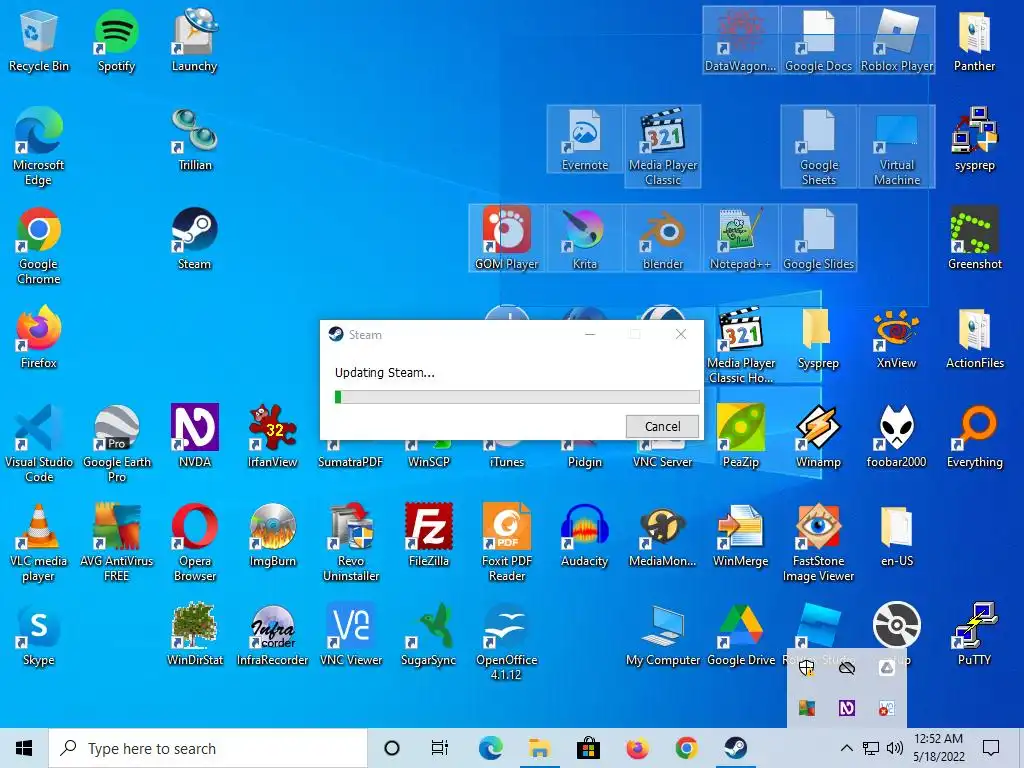Select the en-US folder on desktop
The image size is (1024, 768).
tap(897, 536)
